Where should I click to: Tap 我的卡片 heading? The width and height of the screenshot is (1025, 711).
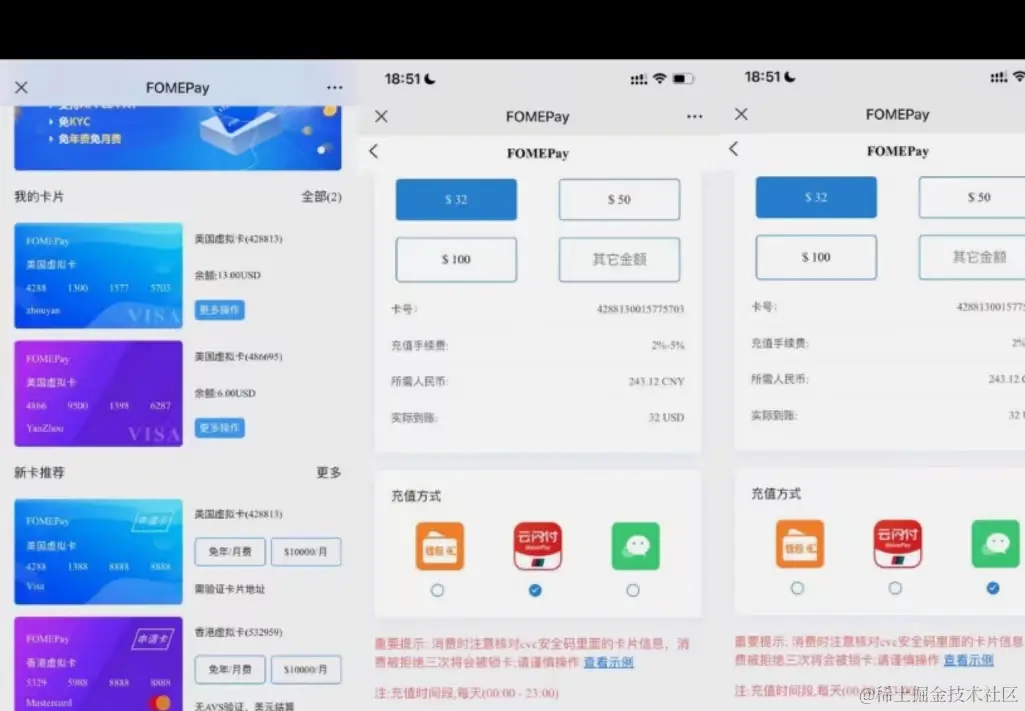(x=39, y=197)
